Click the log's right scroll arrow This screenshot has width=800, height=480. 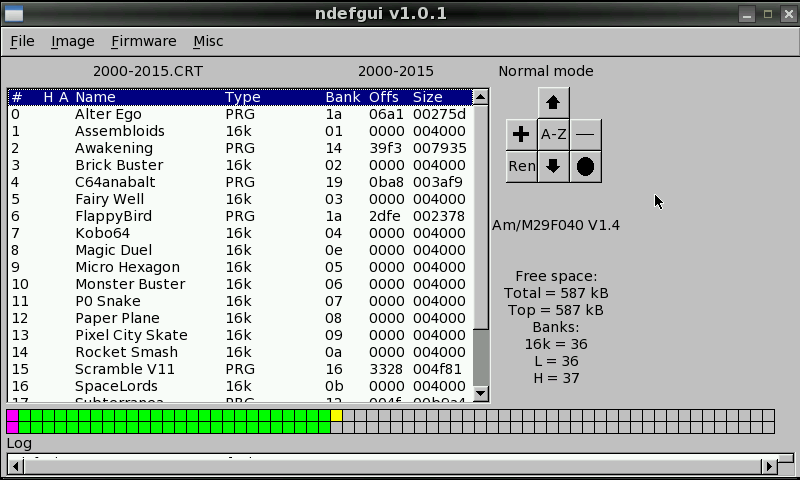768,466
